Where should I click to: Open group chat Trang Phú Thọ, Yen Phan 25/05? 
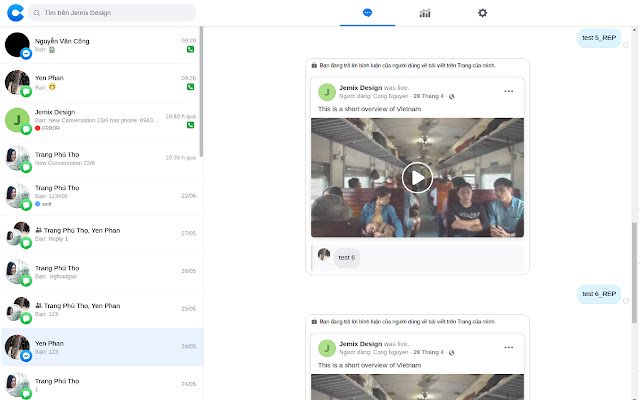[101, 309]
